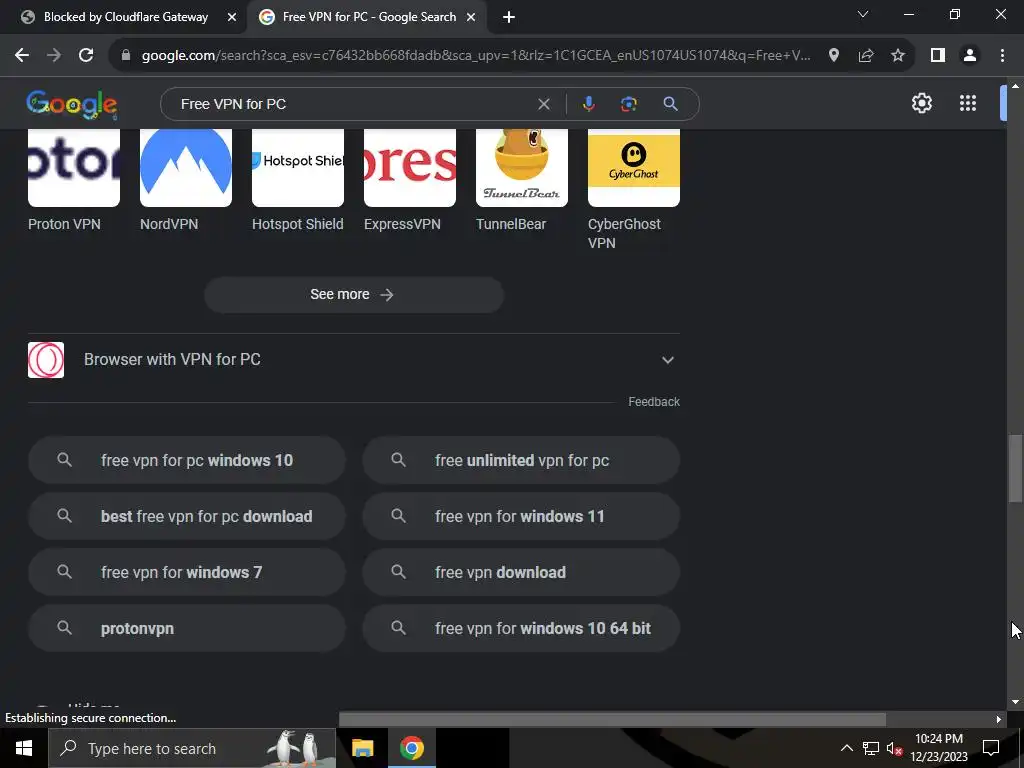Close the Blocked by Cloudflare Gateway tab

(232, 18)
